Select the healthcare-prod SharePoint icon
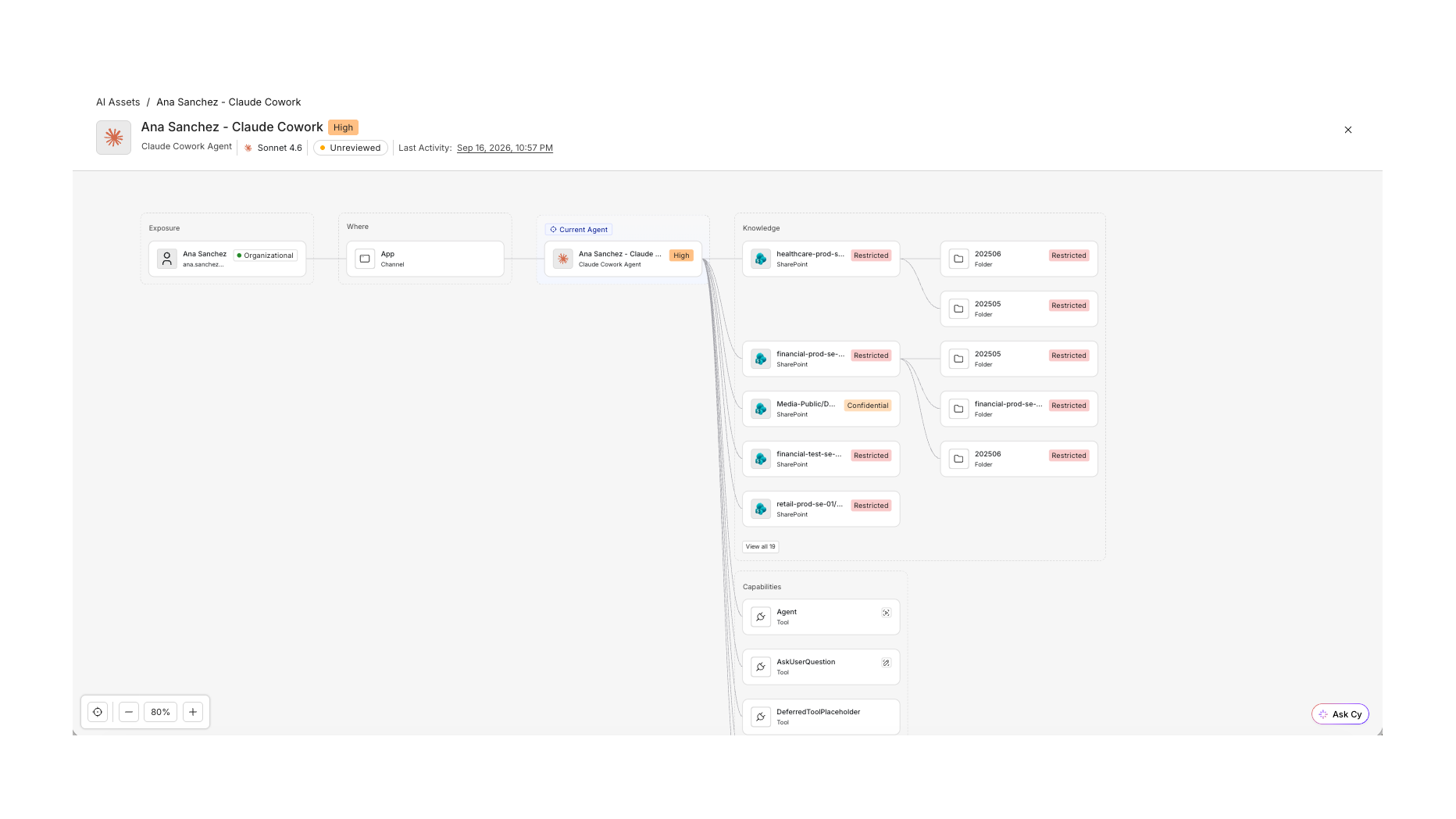The image size is (1456, 819). (x=761, y=259)
